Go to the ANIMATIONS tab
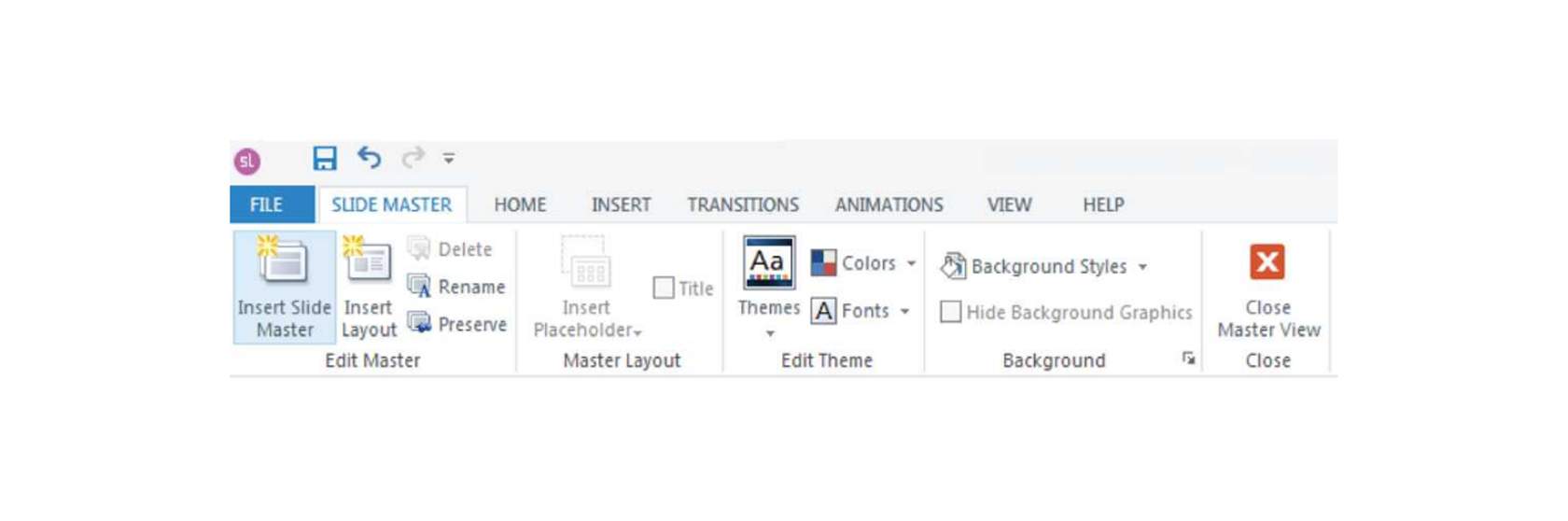Viewport: 1568px width, 521px height. [x=889, y=204]
